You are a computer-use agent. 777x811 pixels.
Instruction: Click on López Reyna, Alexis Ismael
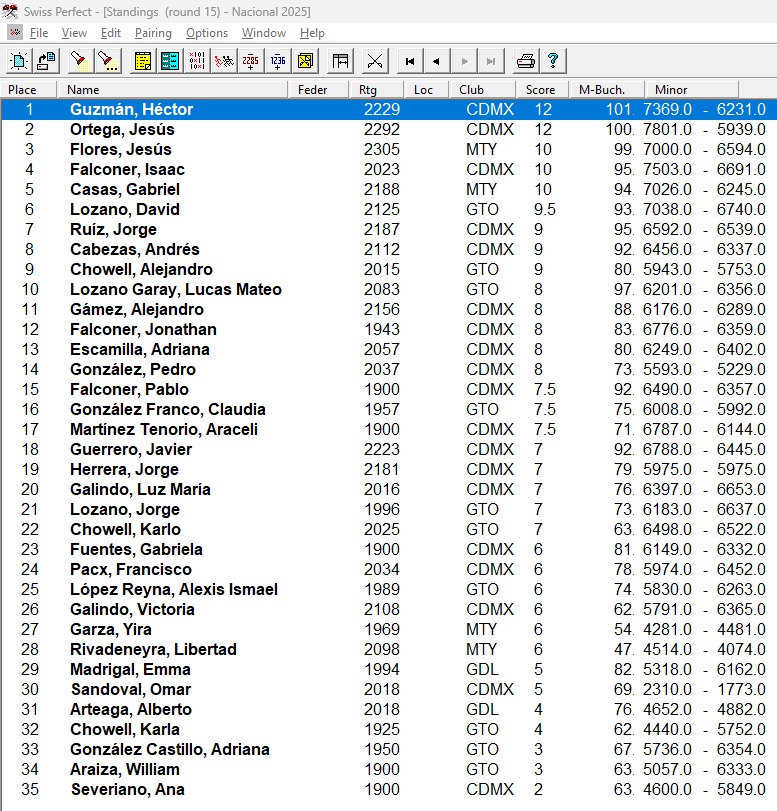[174, 590]
